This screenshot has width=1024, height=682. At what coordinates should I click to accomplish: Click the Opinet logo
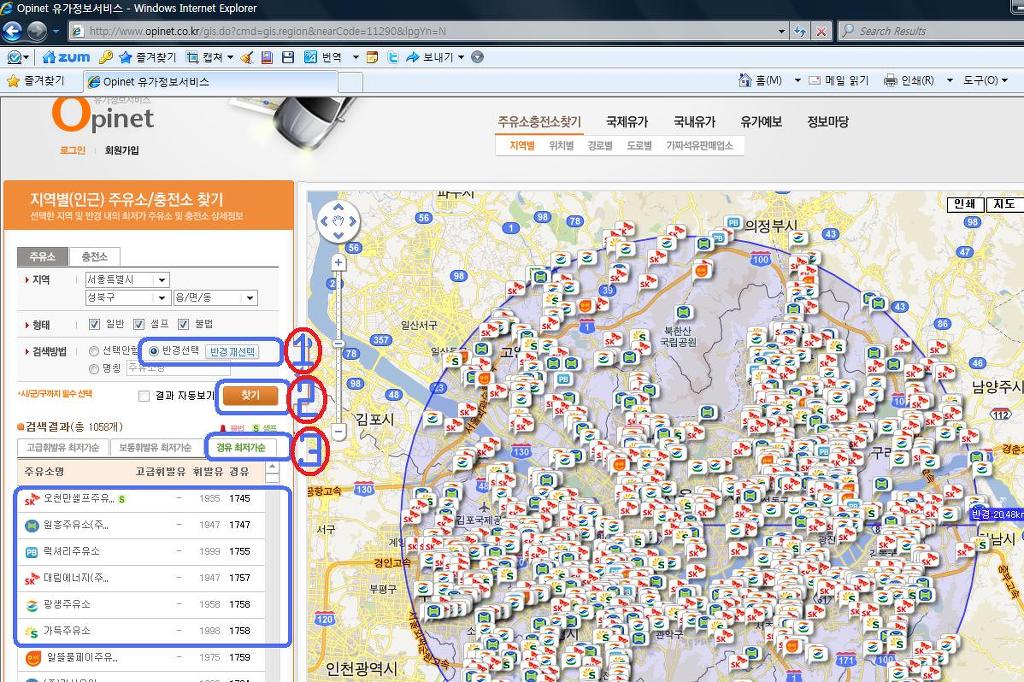click(x=103, y=115)
